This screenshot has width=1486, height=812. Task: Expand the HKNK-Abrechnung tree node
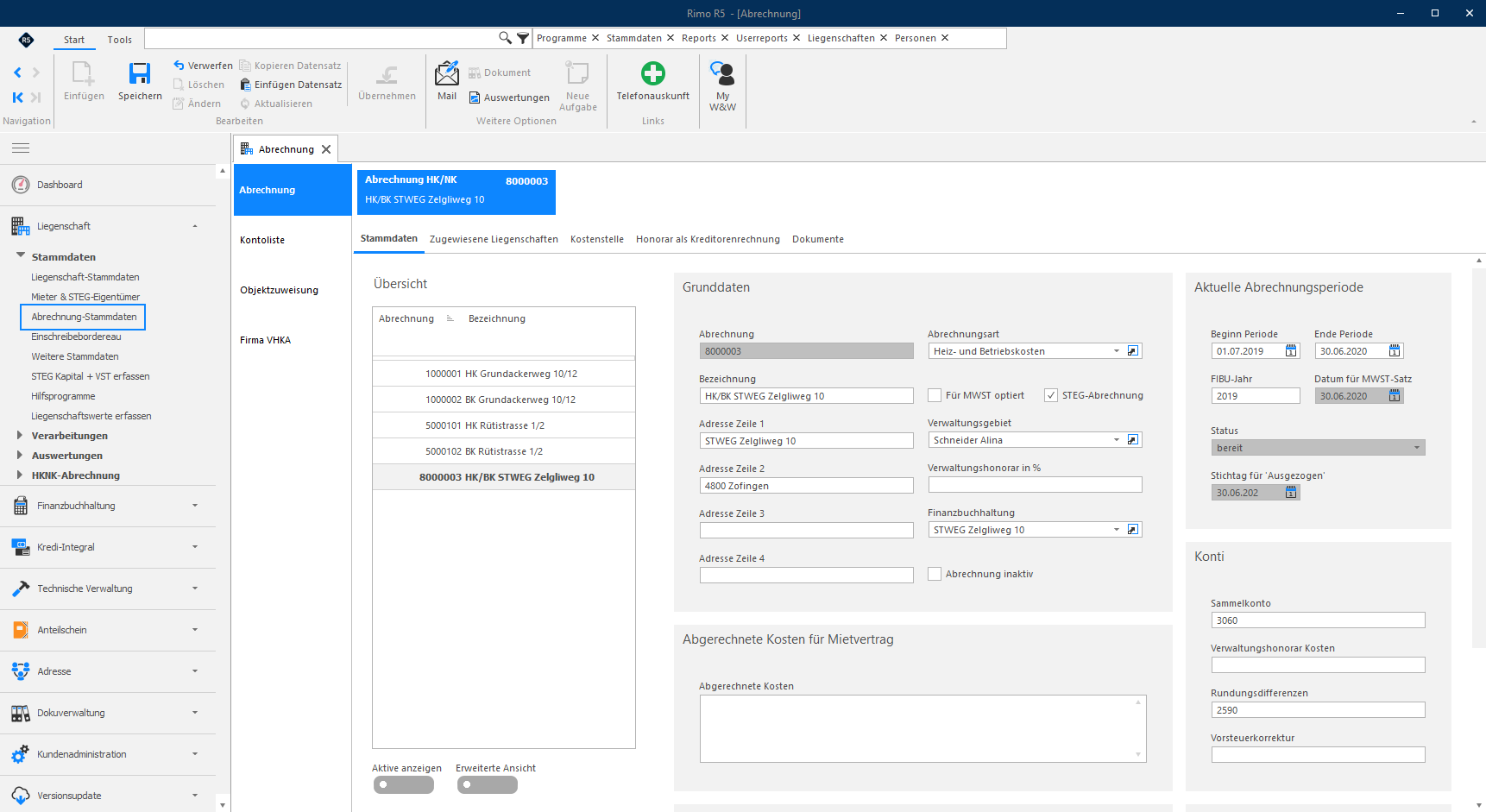point(20,475)
